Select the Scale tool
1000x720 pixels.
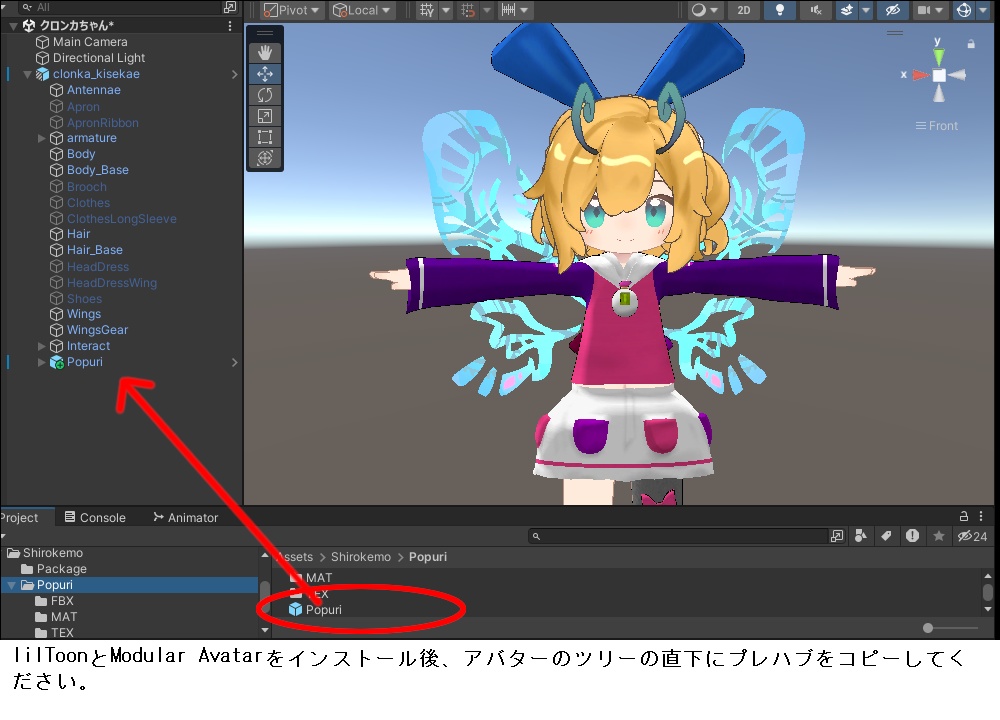pyautogui.click(x=265, y=116)
